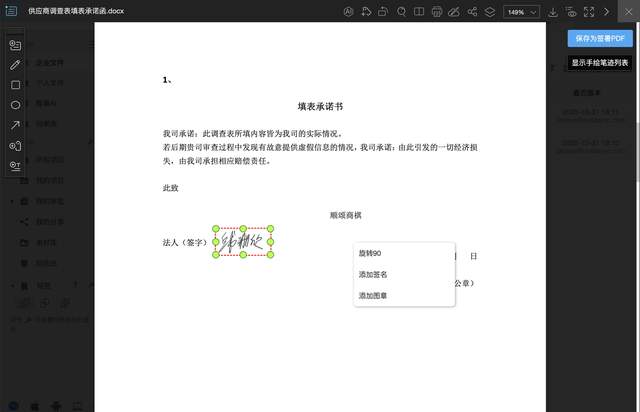Click the right-middle handle of signature box
Image resolution: width=640 pixels, height=412 pixels.
(x=270, y=242)
